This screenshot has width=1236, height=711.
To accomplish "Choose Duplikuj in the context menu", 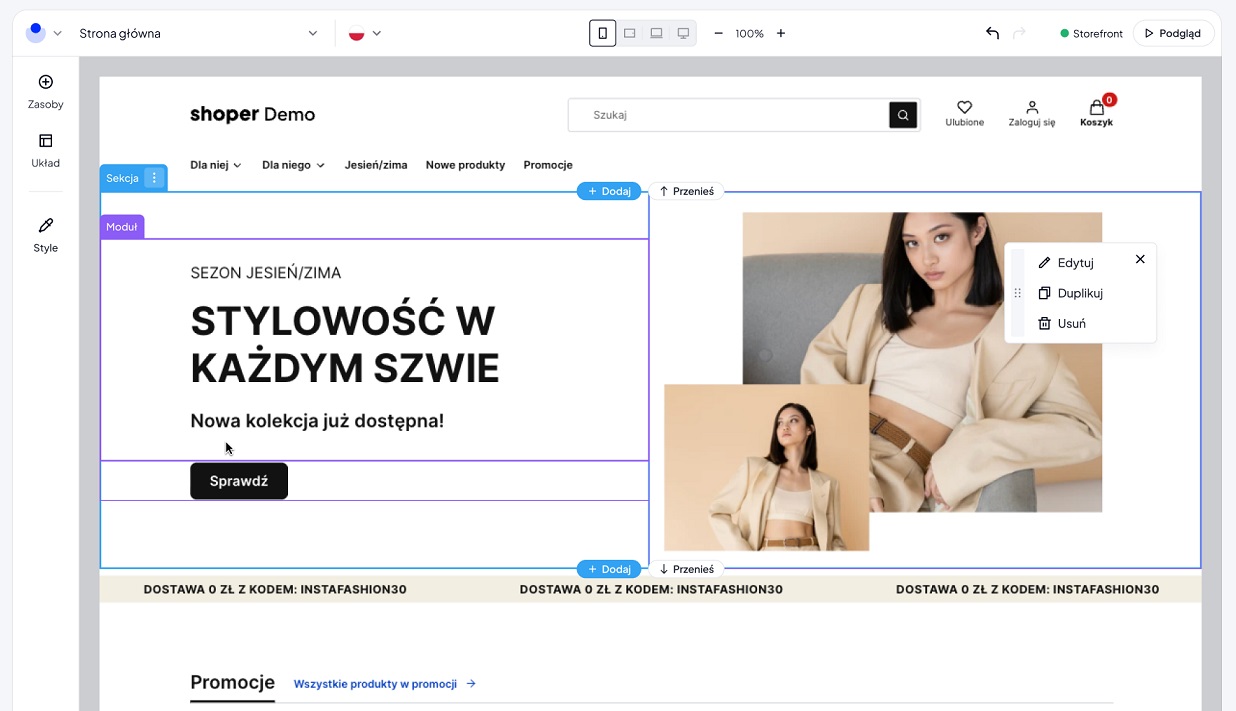I will tap(1070, 293).
